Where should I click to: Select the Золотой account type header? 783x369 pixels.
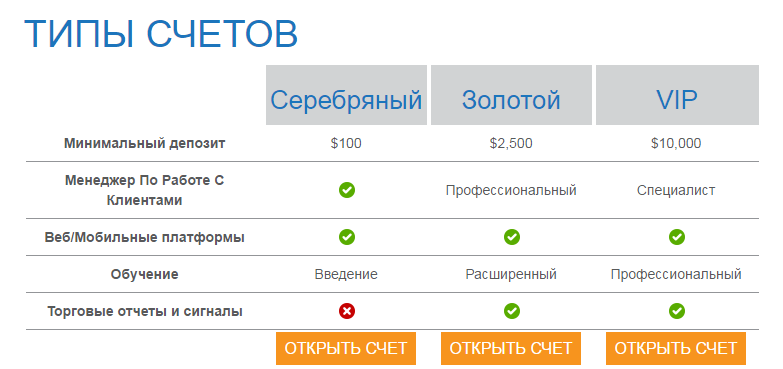(511, 95)
